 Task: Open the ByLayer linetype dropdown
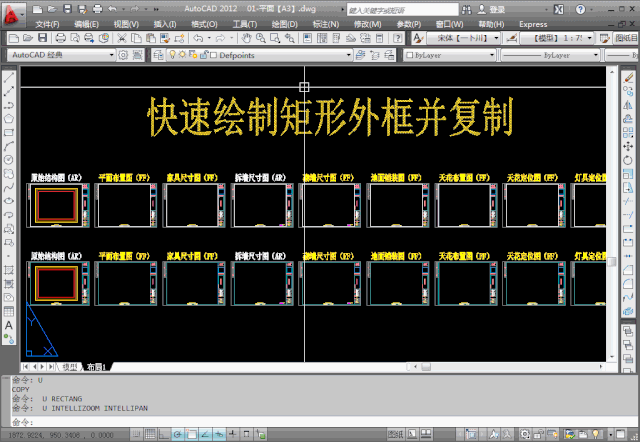[550, 55]
